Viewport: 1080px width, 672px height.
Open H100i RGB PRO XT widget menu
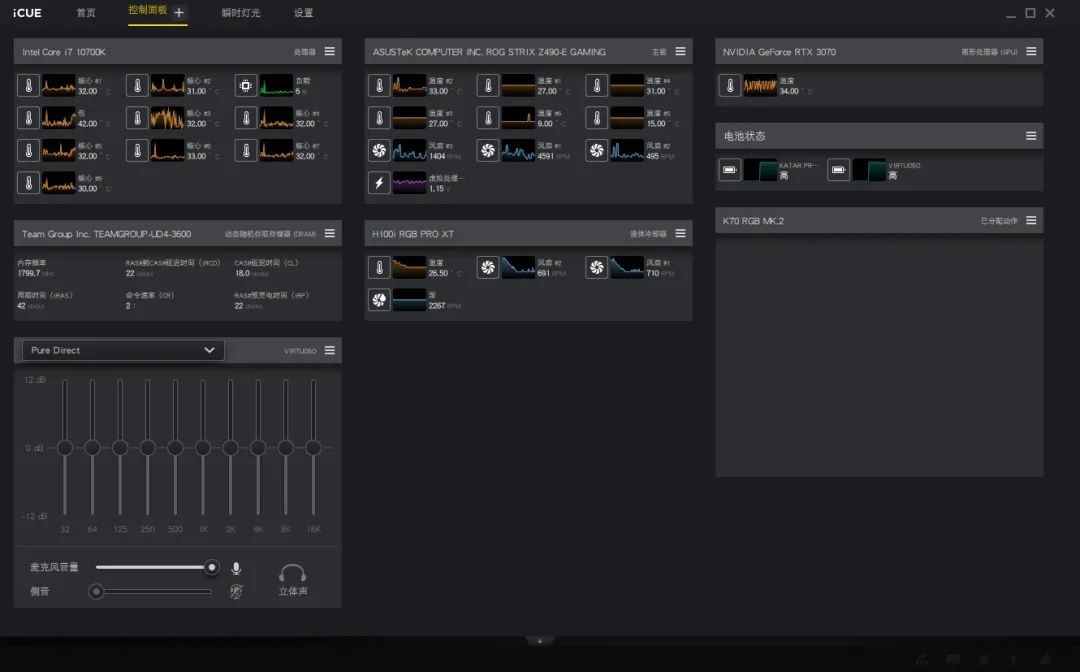[x=681, y=233]
